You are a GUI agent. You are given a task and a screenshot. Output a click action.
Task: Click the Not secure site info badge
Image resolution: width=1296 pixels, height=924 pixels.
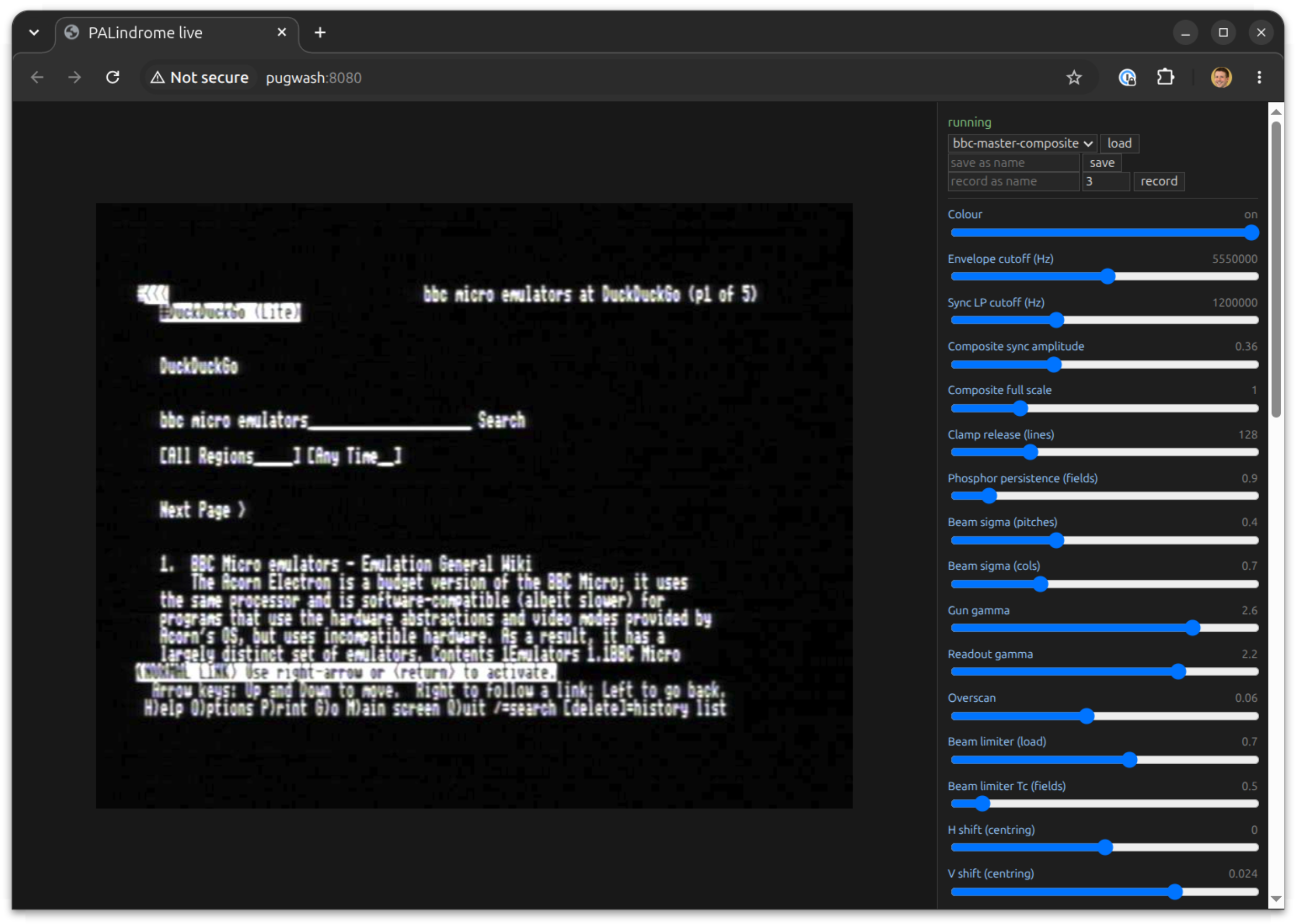tap(200, 77)
